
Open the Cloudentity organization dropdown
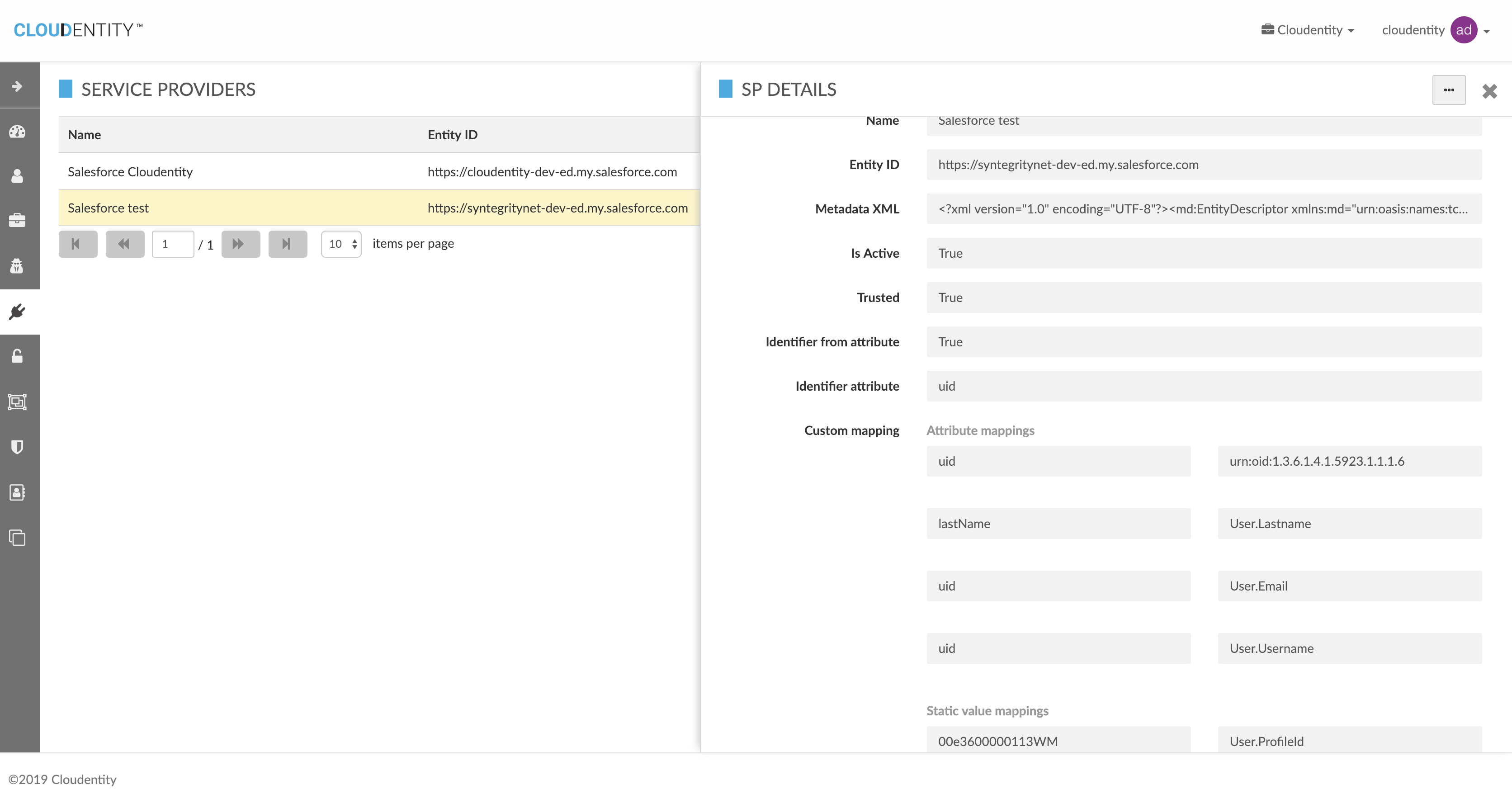[1308, 30]
